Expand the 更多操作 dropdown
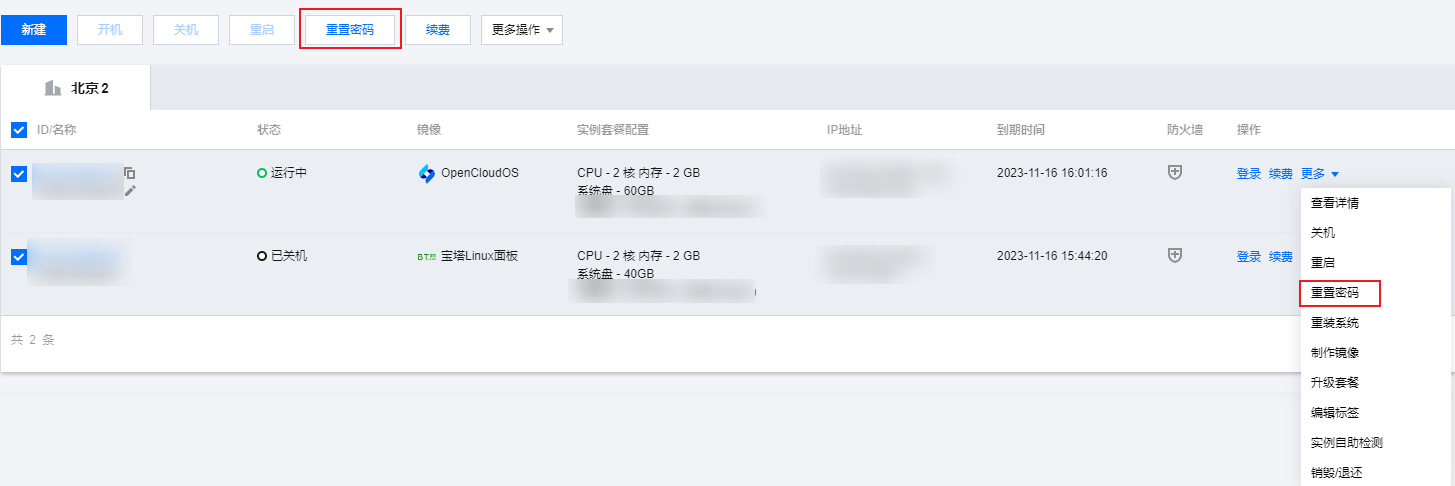Screen dimensions: 1455x486 coord(522,30)
